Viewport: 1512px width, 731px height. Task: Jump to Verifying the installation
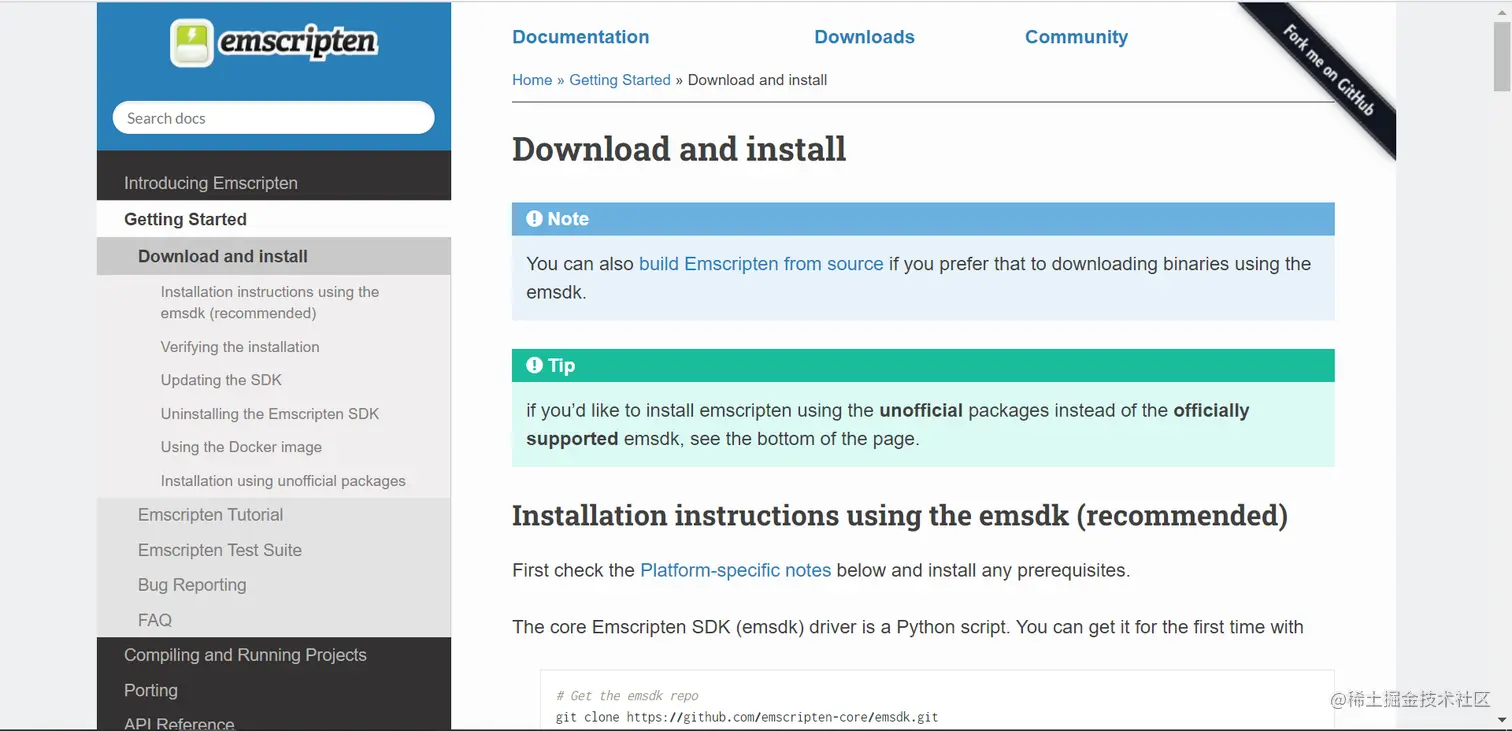240,347
